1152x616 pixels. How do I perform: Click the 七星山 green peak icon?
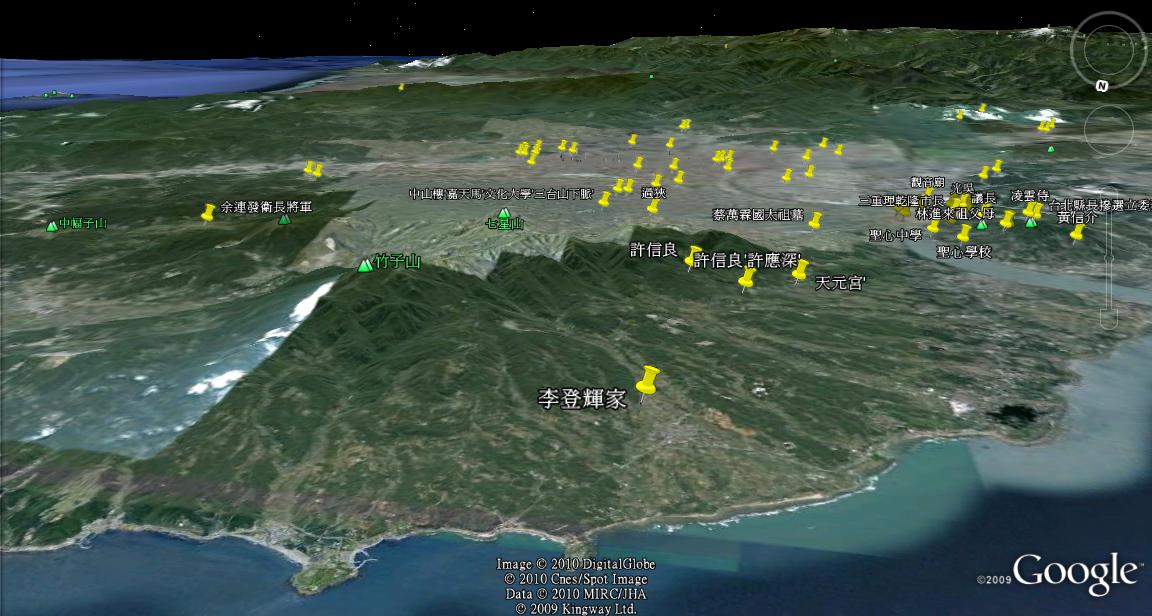coord(503,213)
